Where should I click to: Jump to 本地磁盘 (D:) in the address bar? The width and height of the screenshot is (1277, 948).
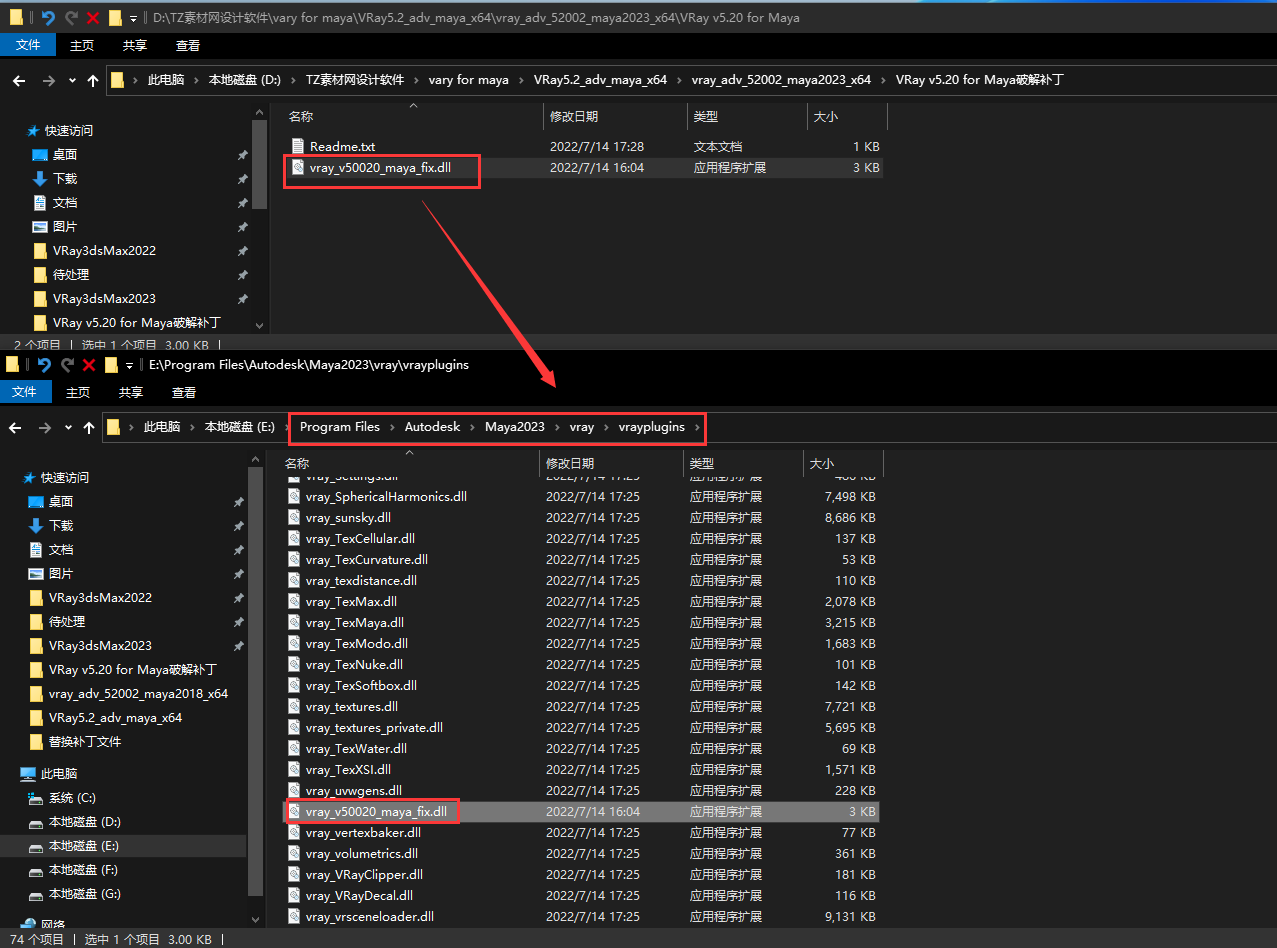245,80
